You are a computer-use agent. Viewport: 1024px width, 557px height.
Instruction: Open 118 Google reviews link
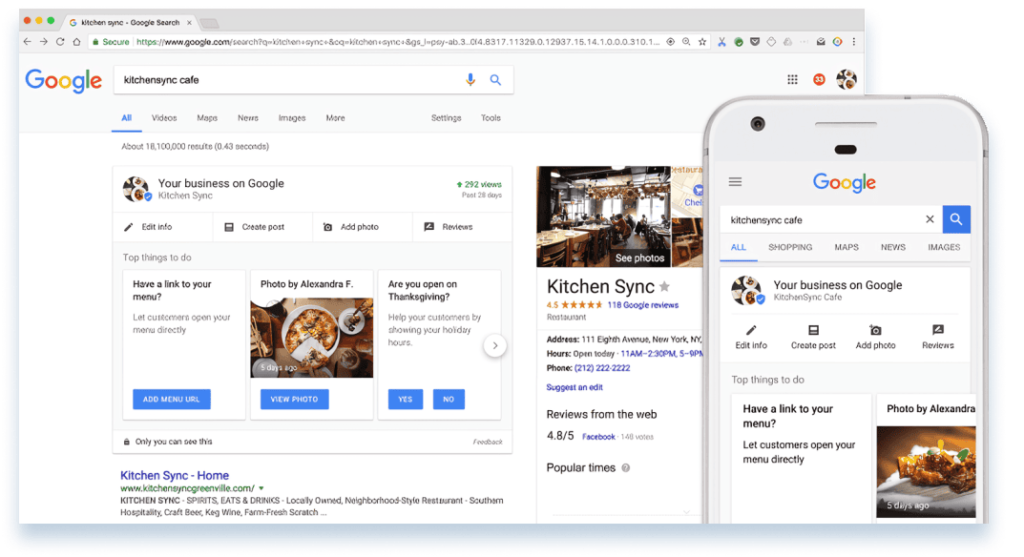pyautogui.click(x=643, y=305)
